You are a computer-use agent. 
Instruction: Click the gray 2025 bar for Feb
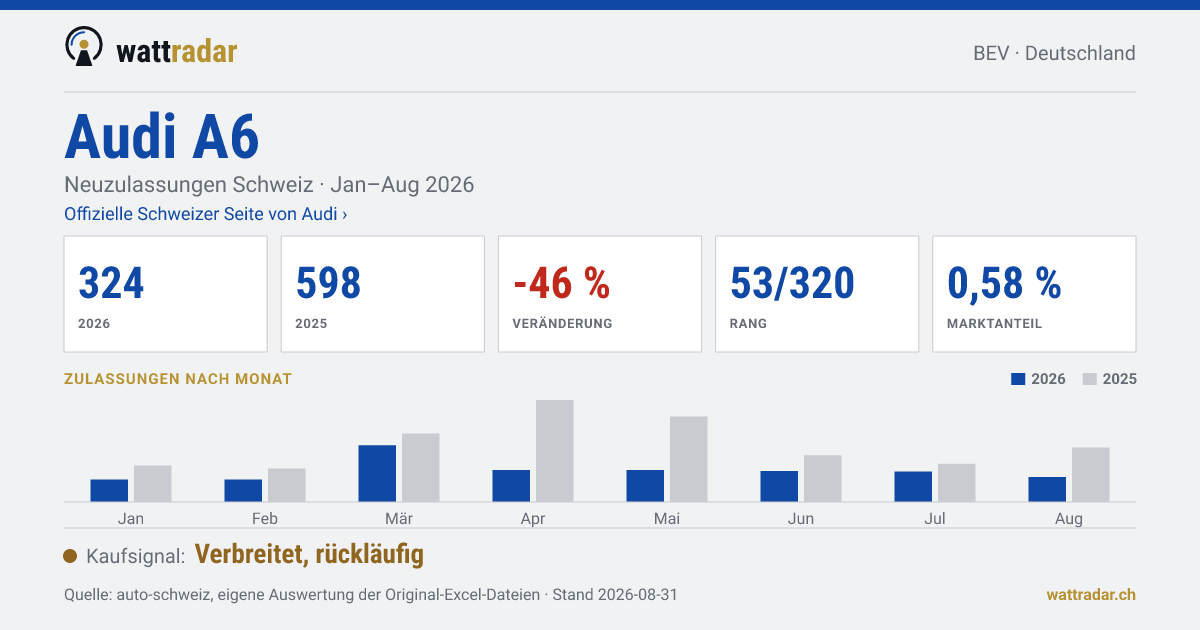[287, 485]
